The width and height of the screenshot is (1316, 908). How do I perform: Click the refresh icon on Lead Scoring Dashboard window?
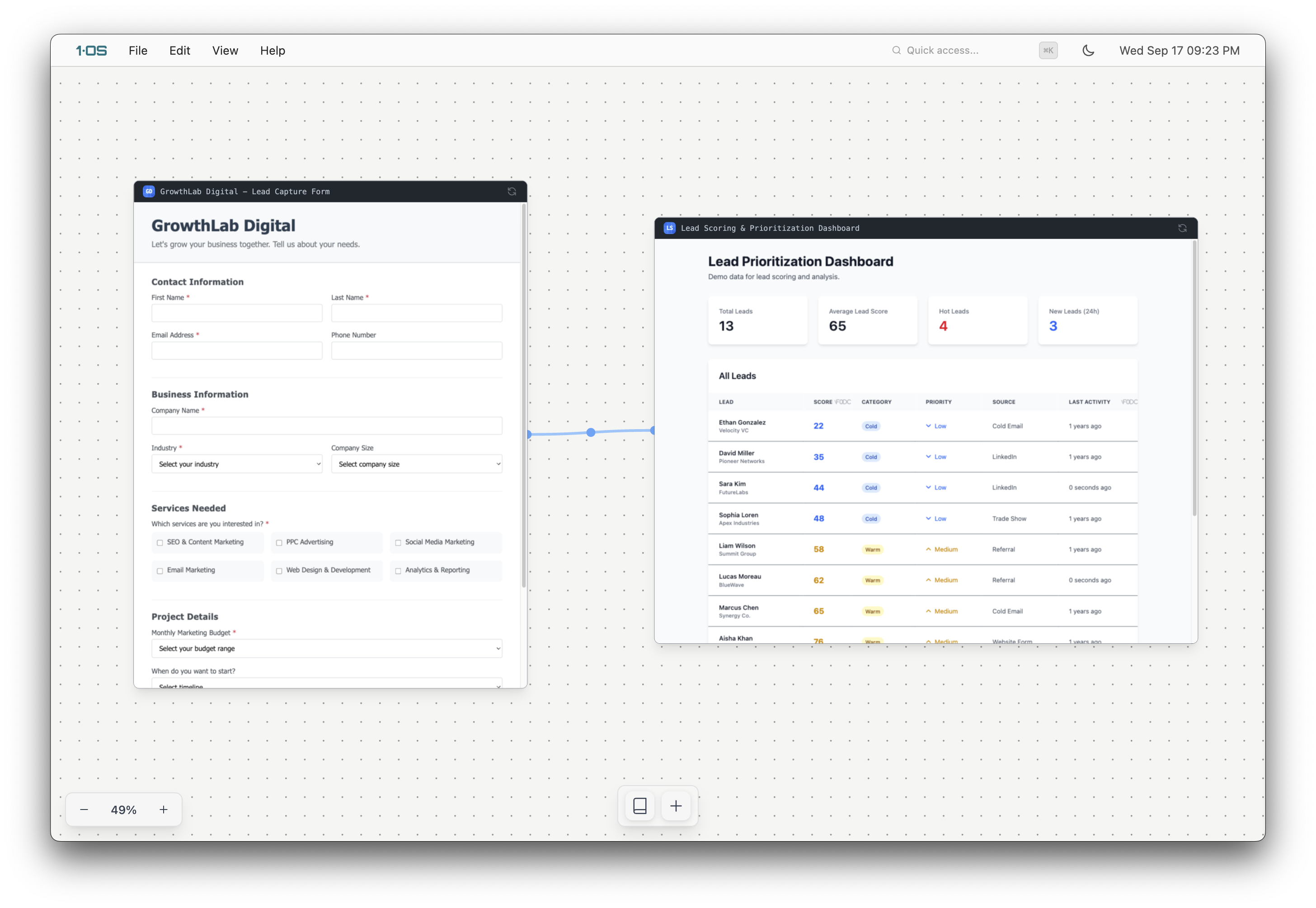tap(1182, 228)
